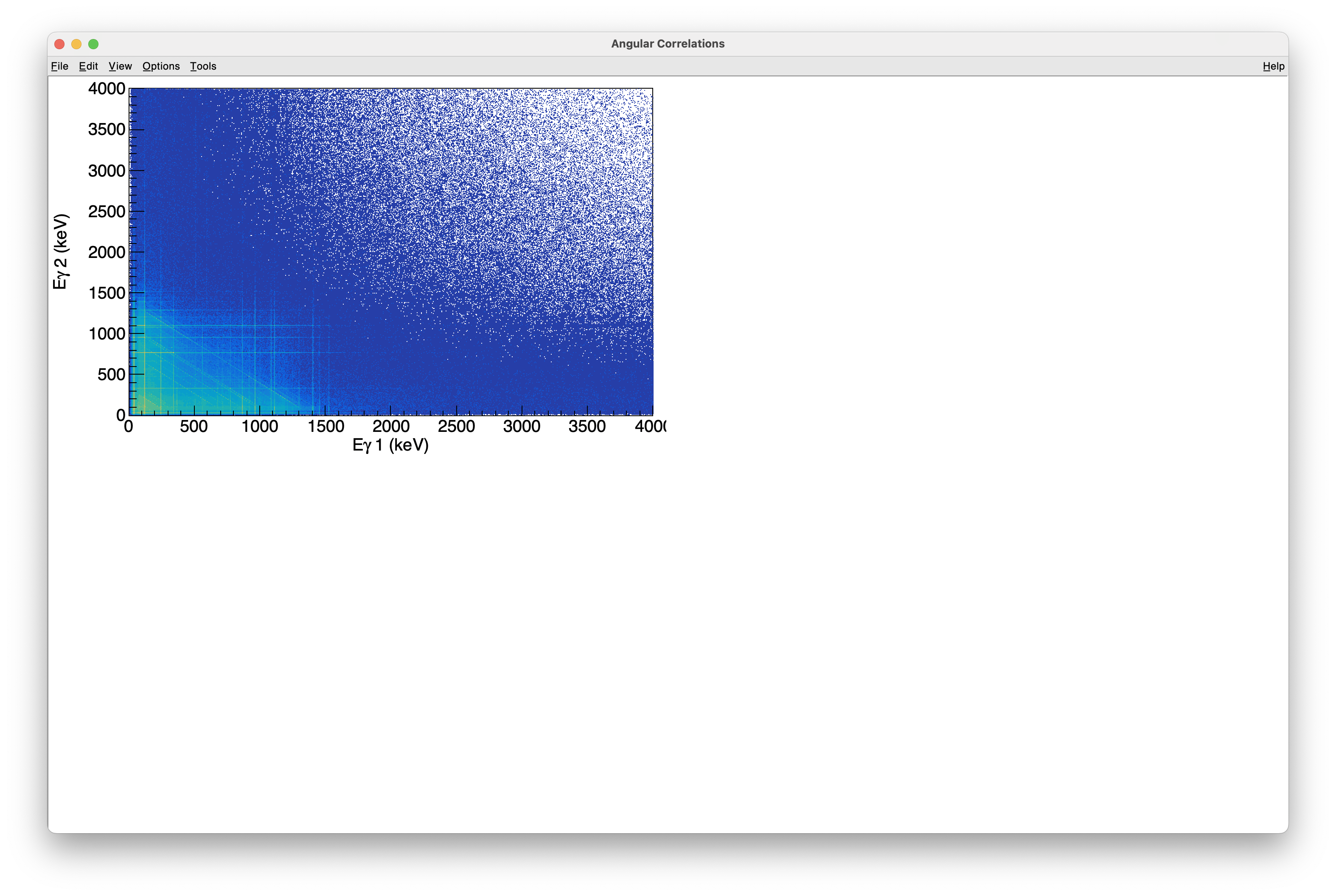1336x896 pixels.
Task: Click the 4000 label on the y-axis
Action: 107,89
